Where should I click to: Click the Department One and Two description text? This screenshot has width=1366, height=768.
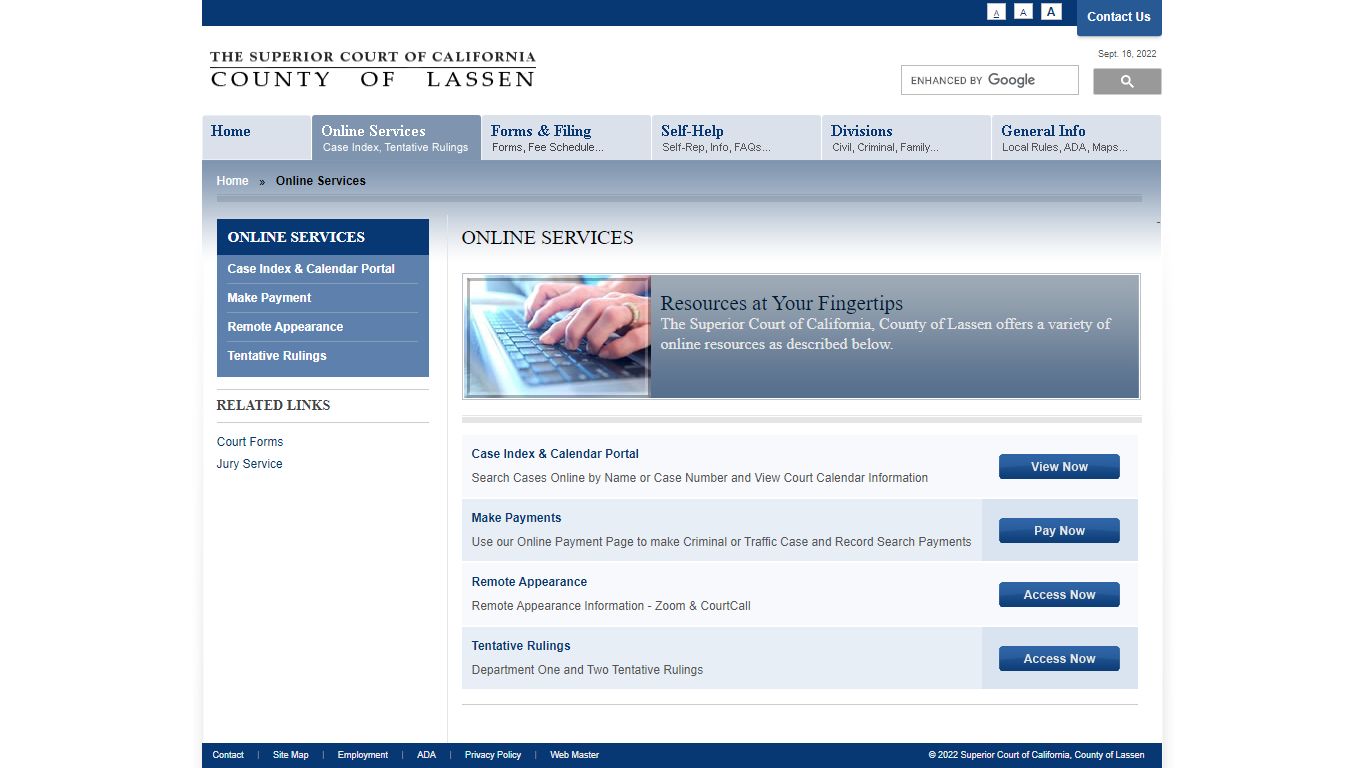[x=587, y=670]
